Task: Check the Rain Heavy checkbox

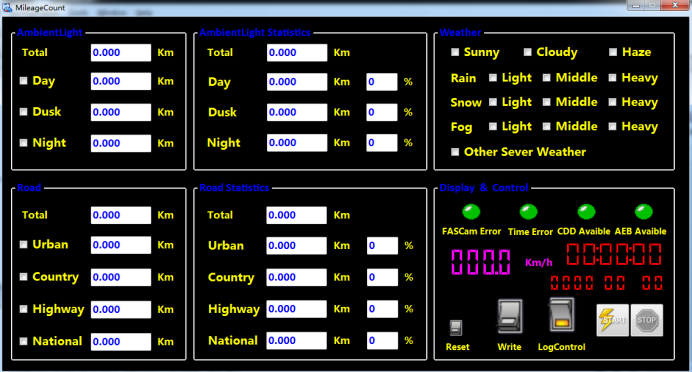Action: (613, 78)
